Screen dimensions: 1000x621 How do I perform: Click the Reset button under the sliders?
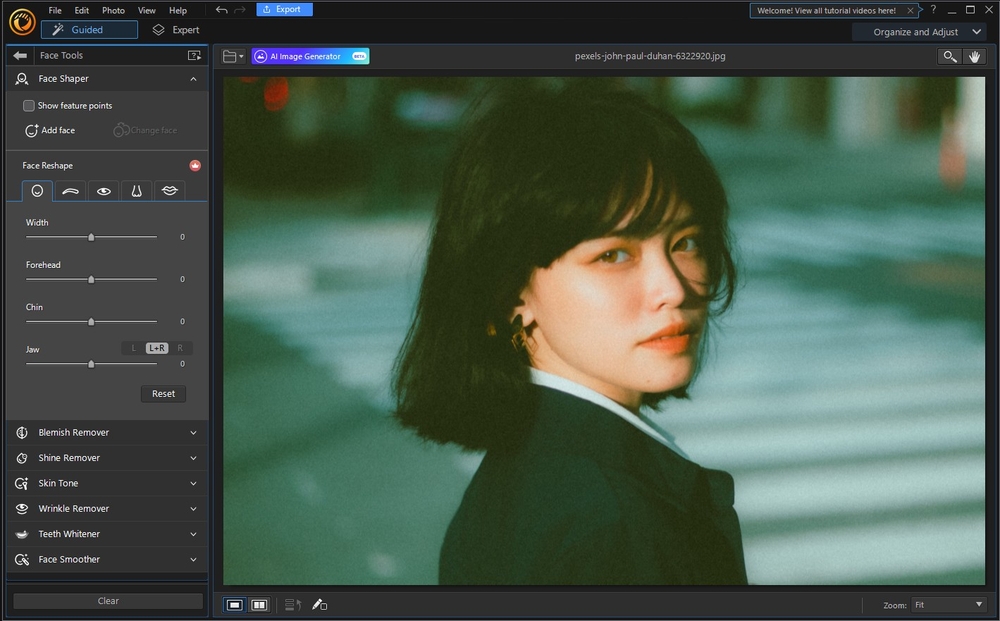[163, 393]
